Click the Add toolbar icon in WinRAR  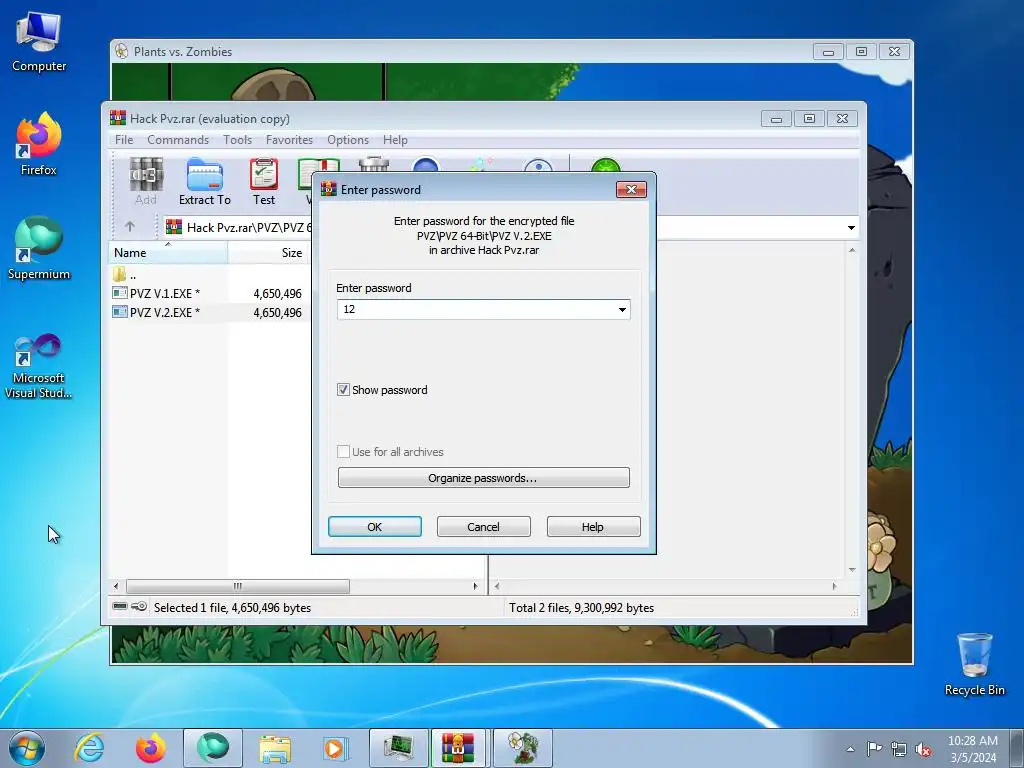[146, 180]
